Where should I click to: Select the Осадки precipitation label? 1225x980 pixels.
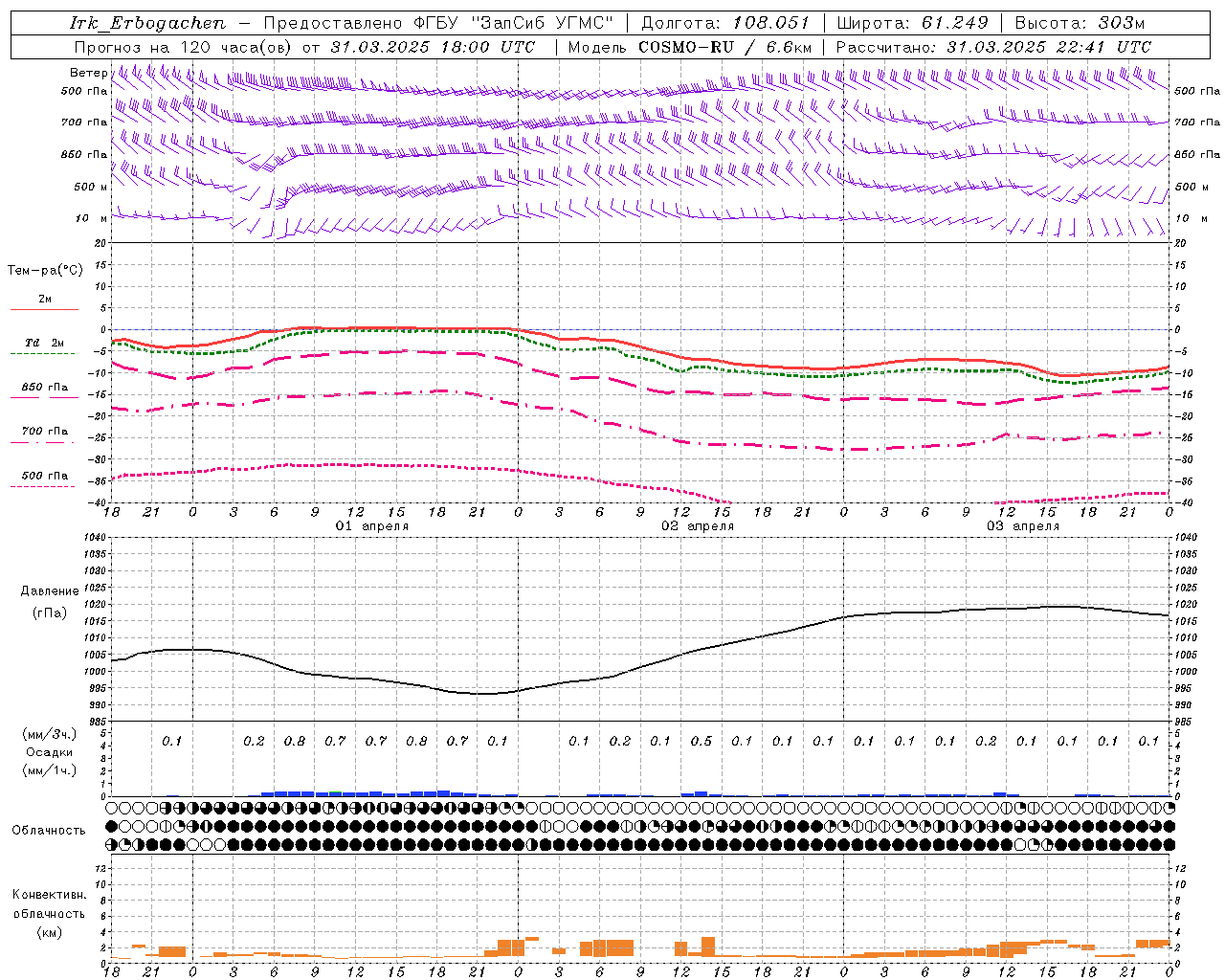coord(49,752)
